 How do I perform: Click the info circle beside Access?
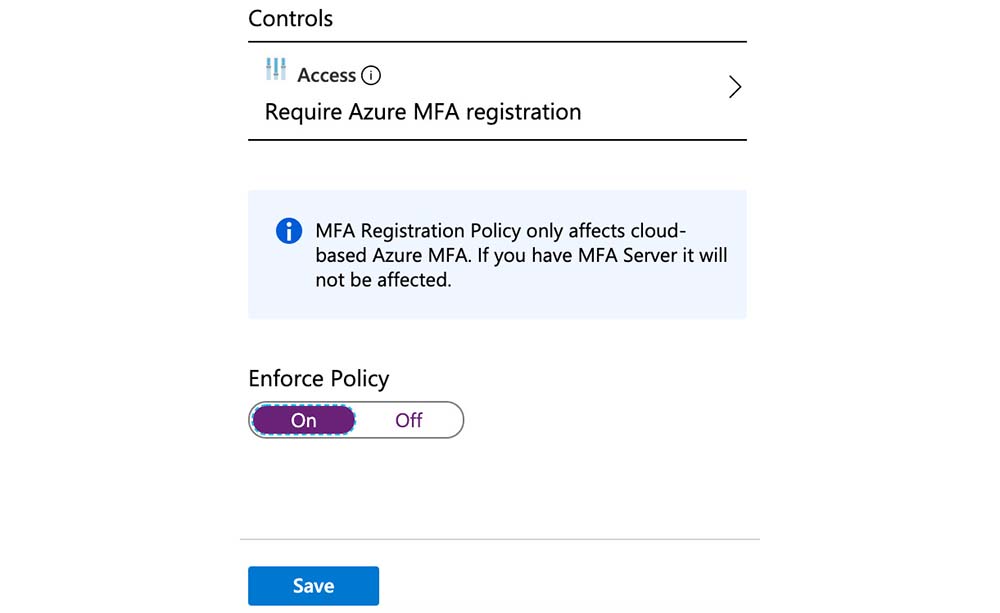pos(371,75)
